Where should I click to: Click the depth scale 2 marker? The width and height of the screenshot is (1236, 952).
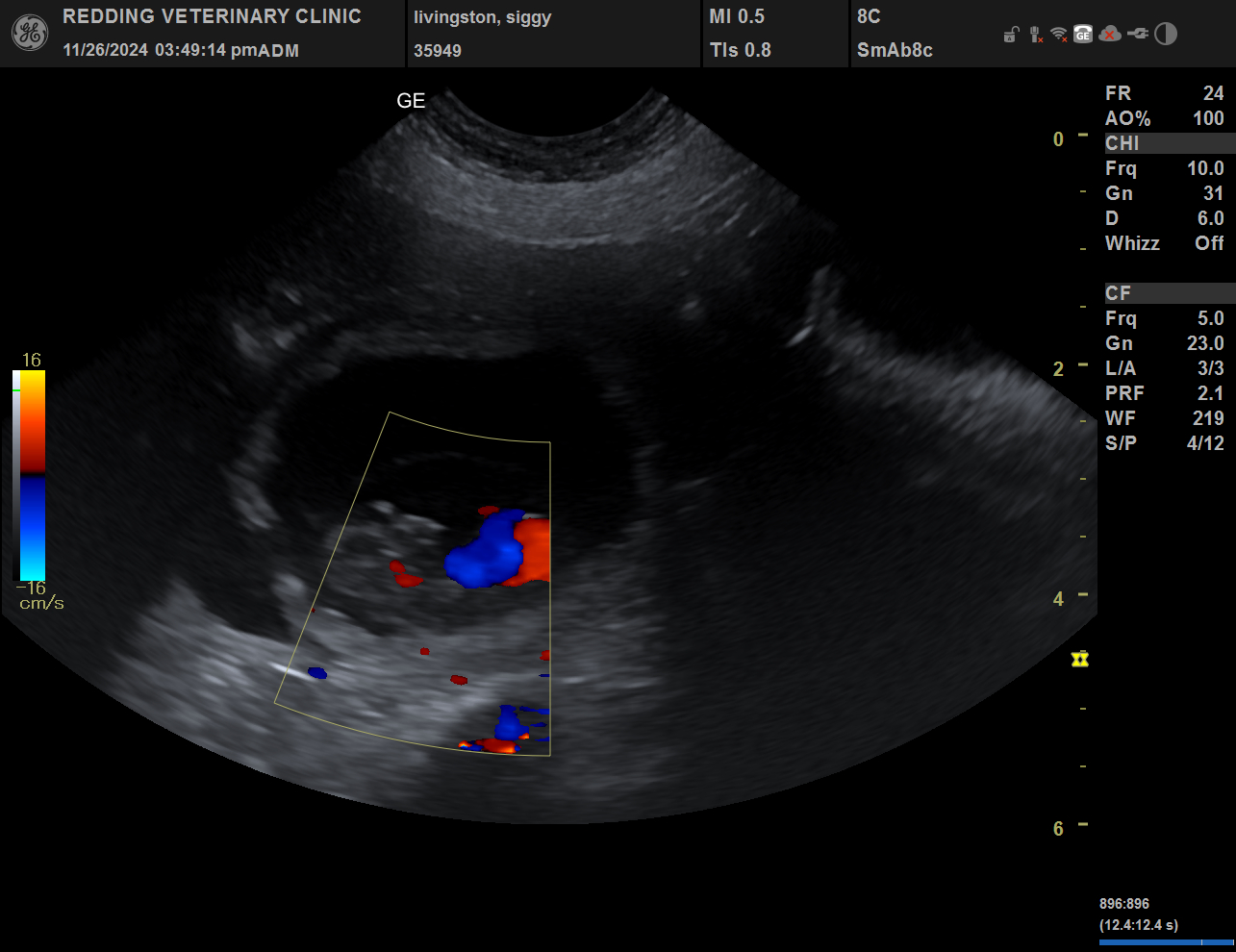(1058, 369)
